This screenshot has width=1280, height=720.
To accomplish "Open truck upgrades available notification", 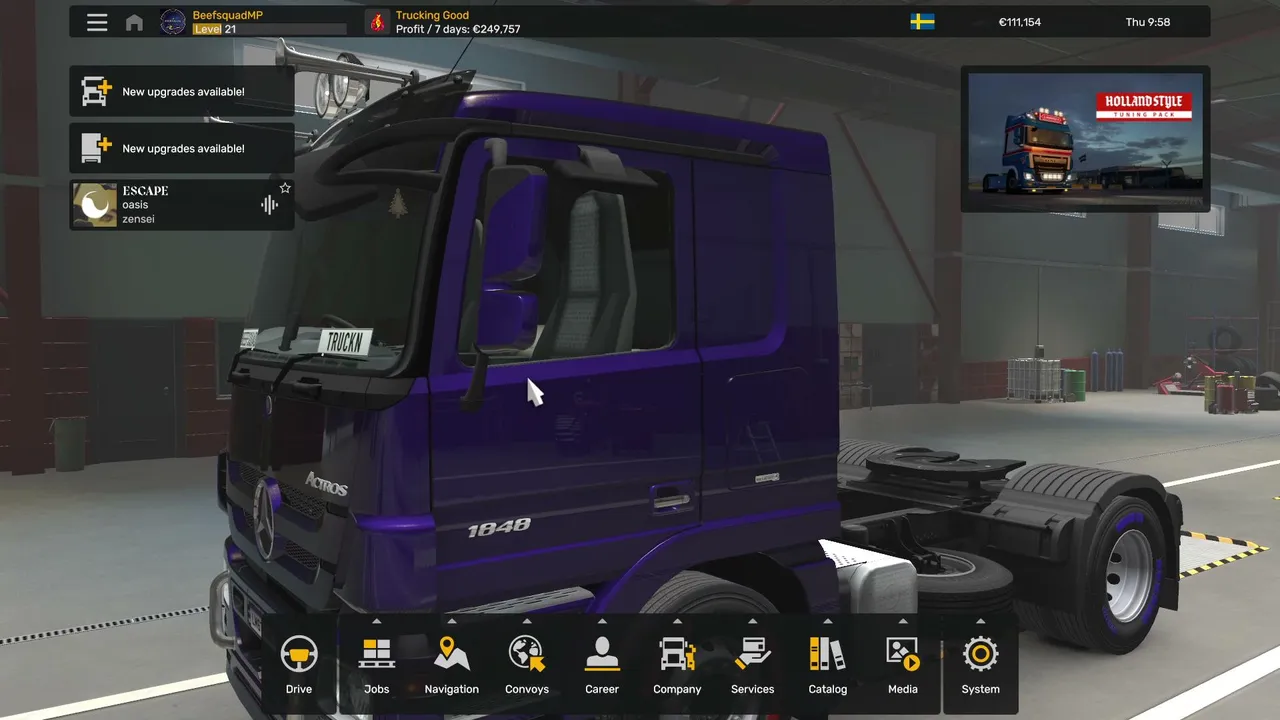I will (182, 91).
